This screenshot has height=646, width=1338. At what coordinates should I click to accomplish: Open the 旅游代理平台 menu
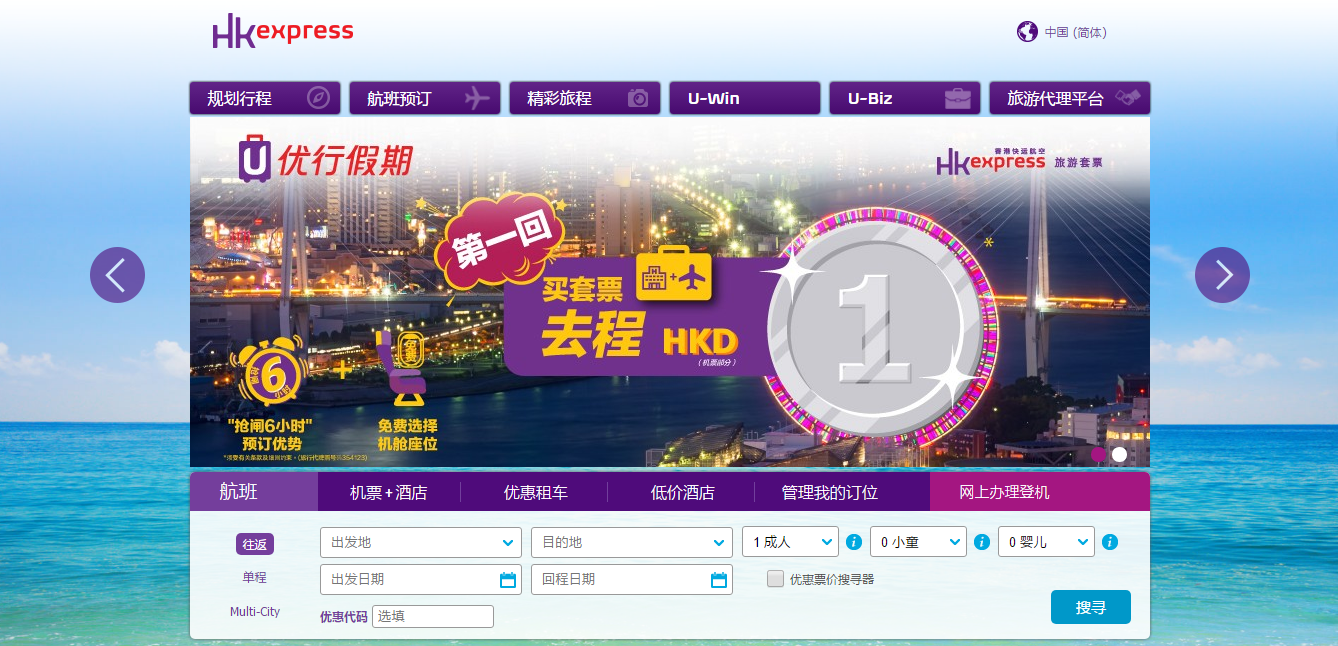pyautogui.click(x=1070, y=98)
